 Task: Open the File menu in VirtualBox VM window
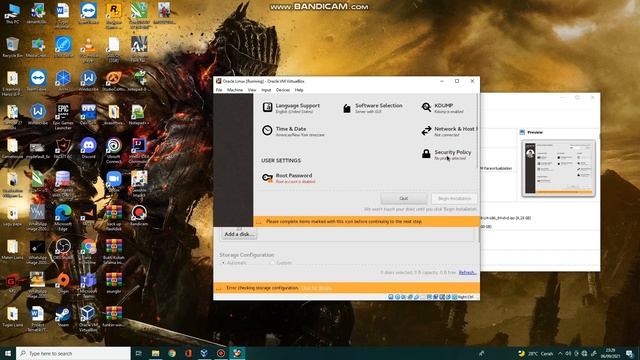[219, 90]
